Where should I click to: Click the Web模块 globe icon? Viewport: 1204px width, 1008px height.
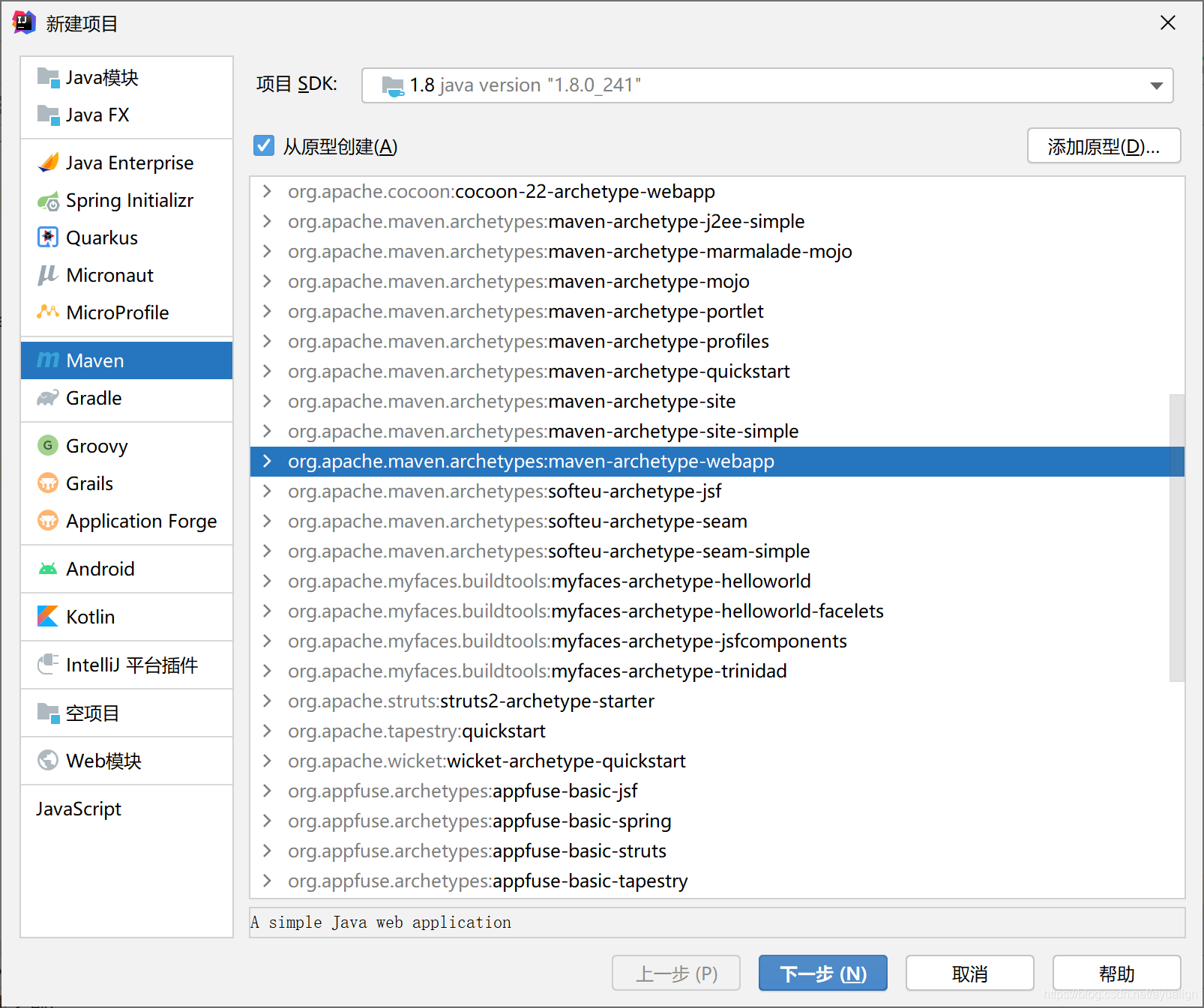(x=48, y=761)
